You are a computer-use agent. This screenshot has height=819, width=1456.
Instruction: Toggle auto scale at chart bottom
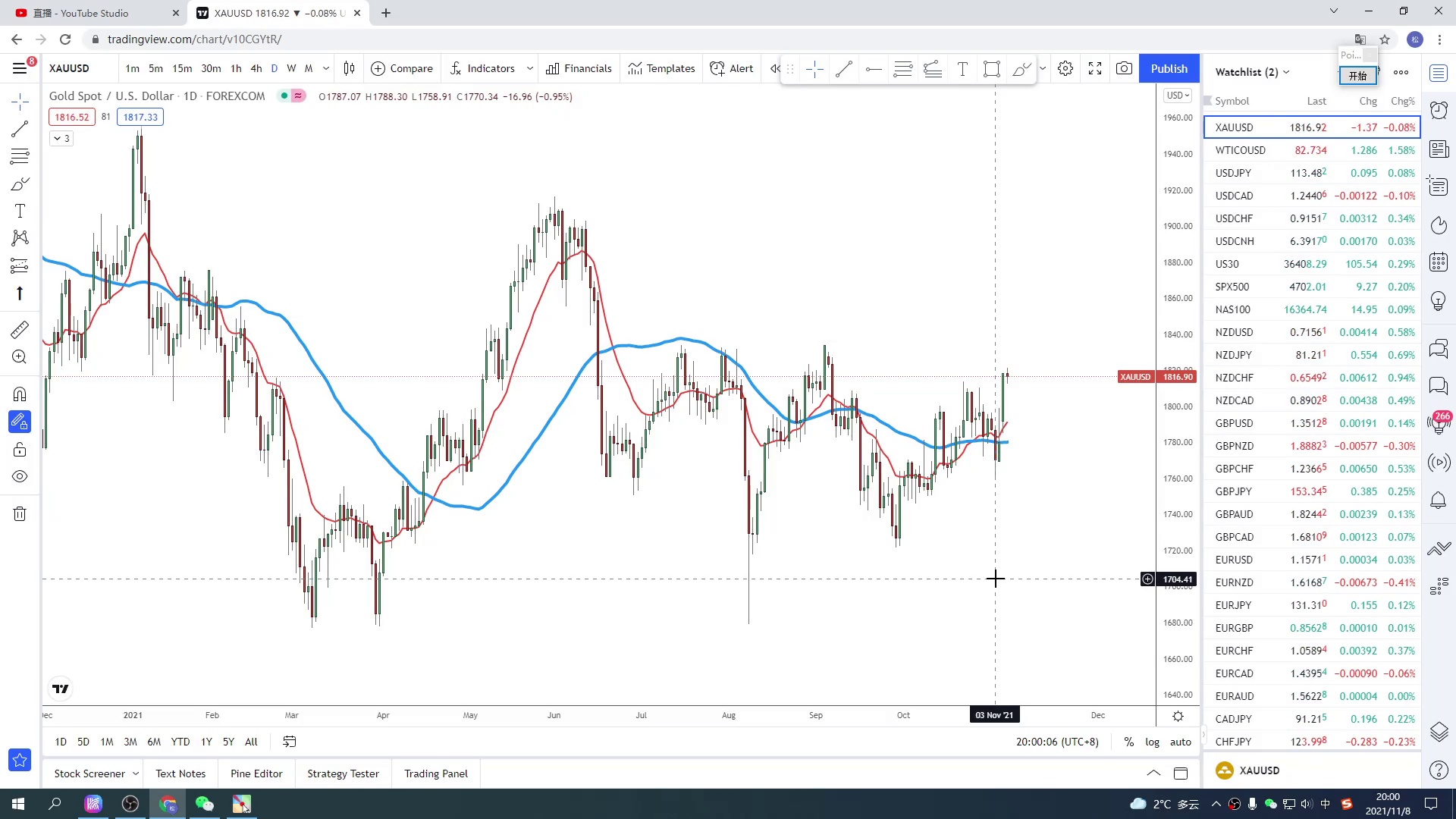click(x=1180, y=742)
